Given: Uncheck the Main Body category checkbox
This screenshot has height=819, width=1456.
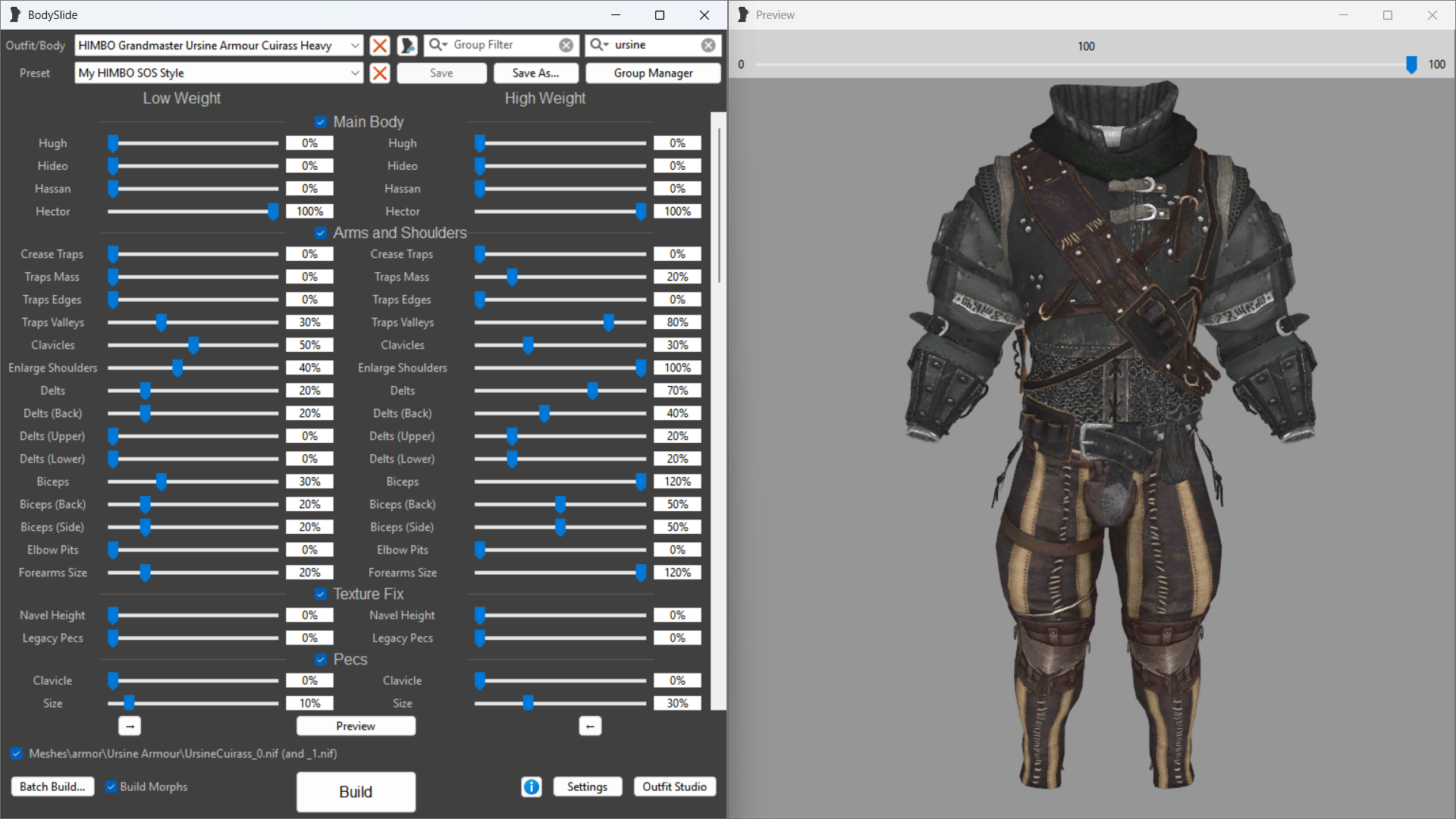Looking at the screenshot, I should (x=321, y=122).
